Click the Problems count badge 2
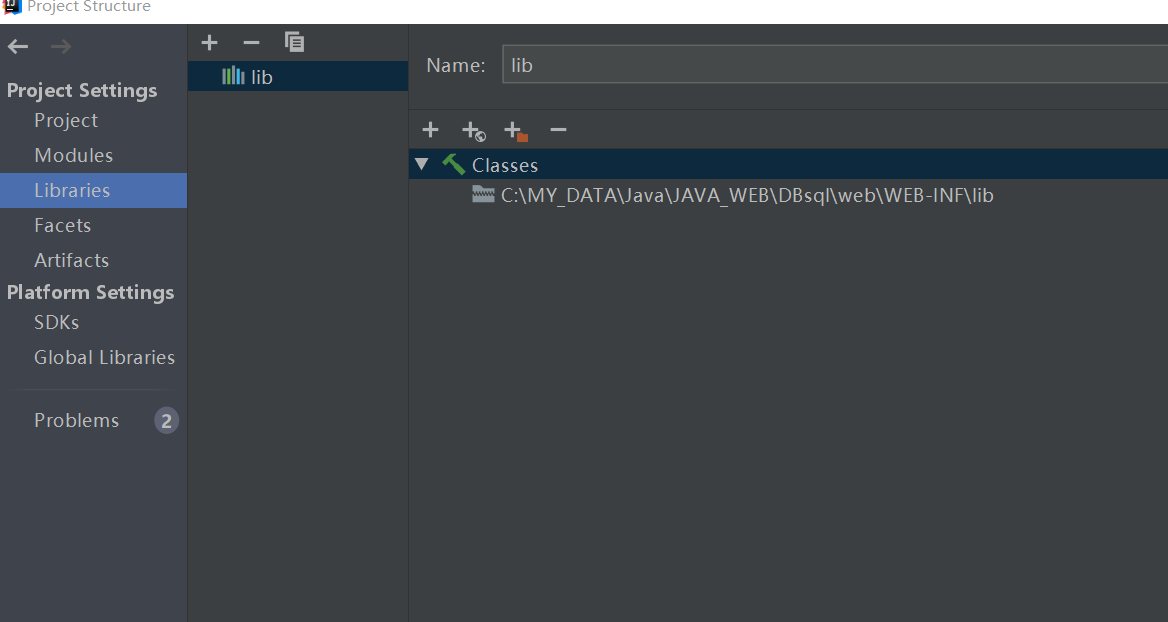 (166, 421)
